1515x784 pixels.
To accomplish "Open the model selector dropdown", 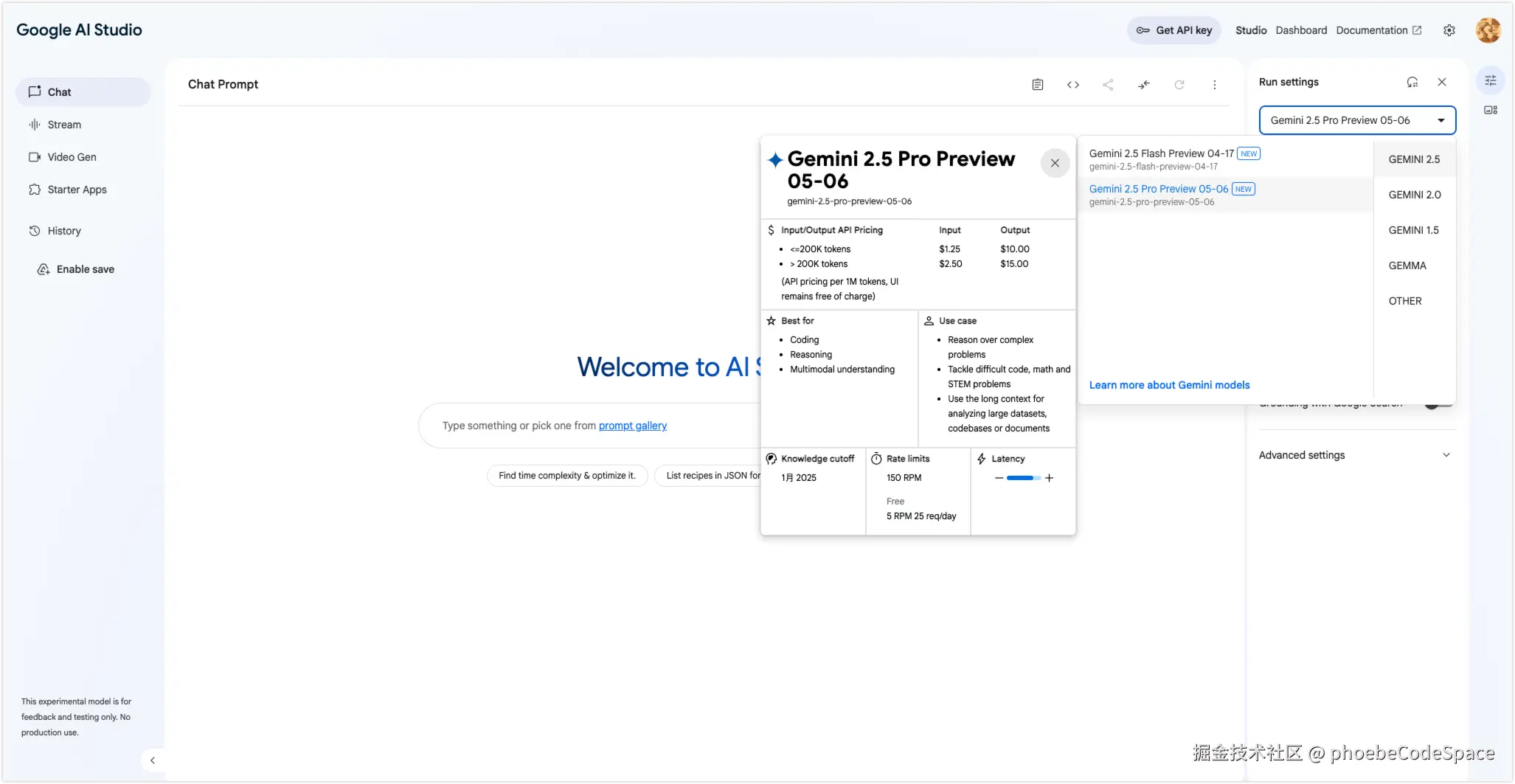I will 1357,120.
